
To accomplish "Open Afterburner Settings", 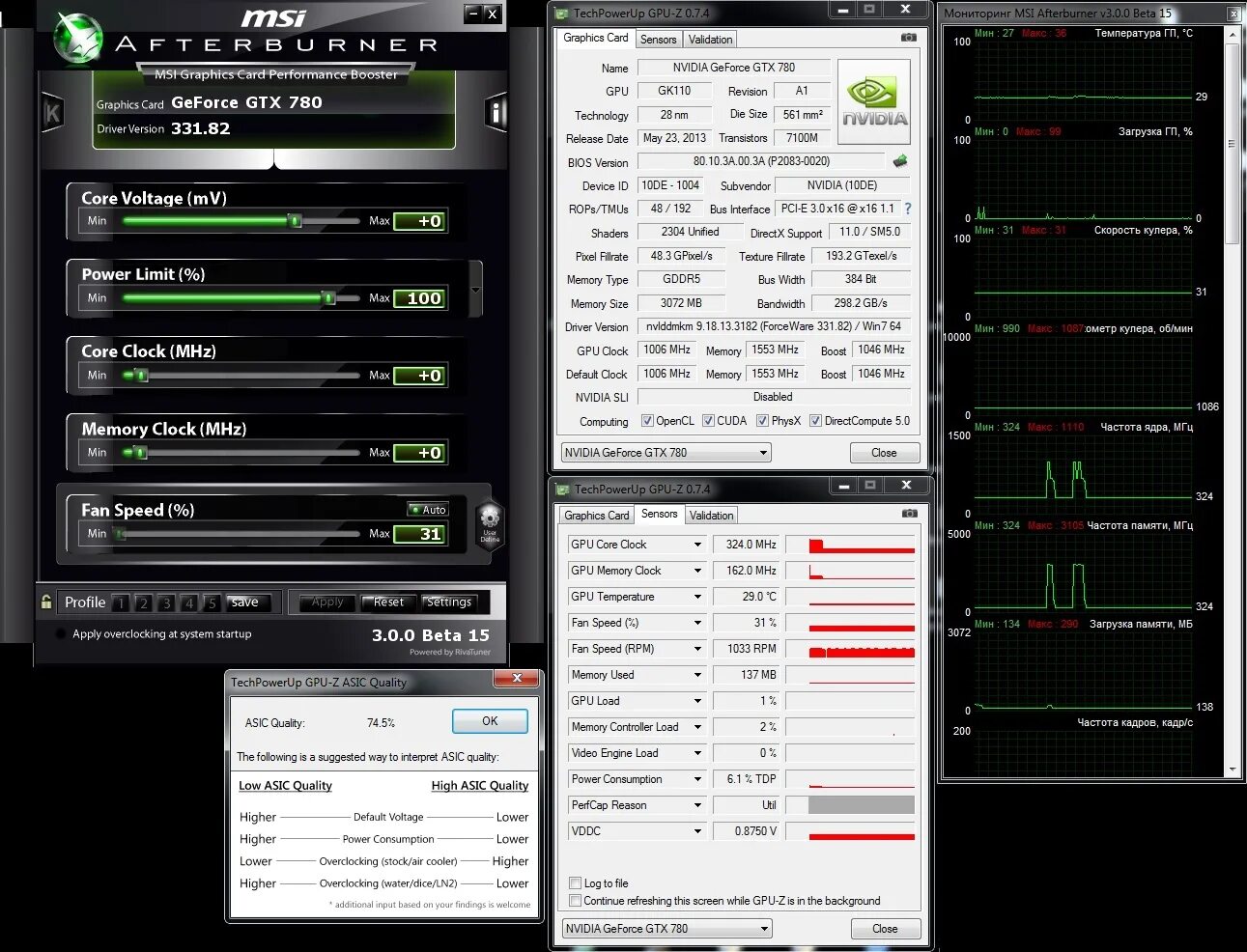I will click(449, 602).
